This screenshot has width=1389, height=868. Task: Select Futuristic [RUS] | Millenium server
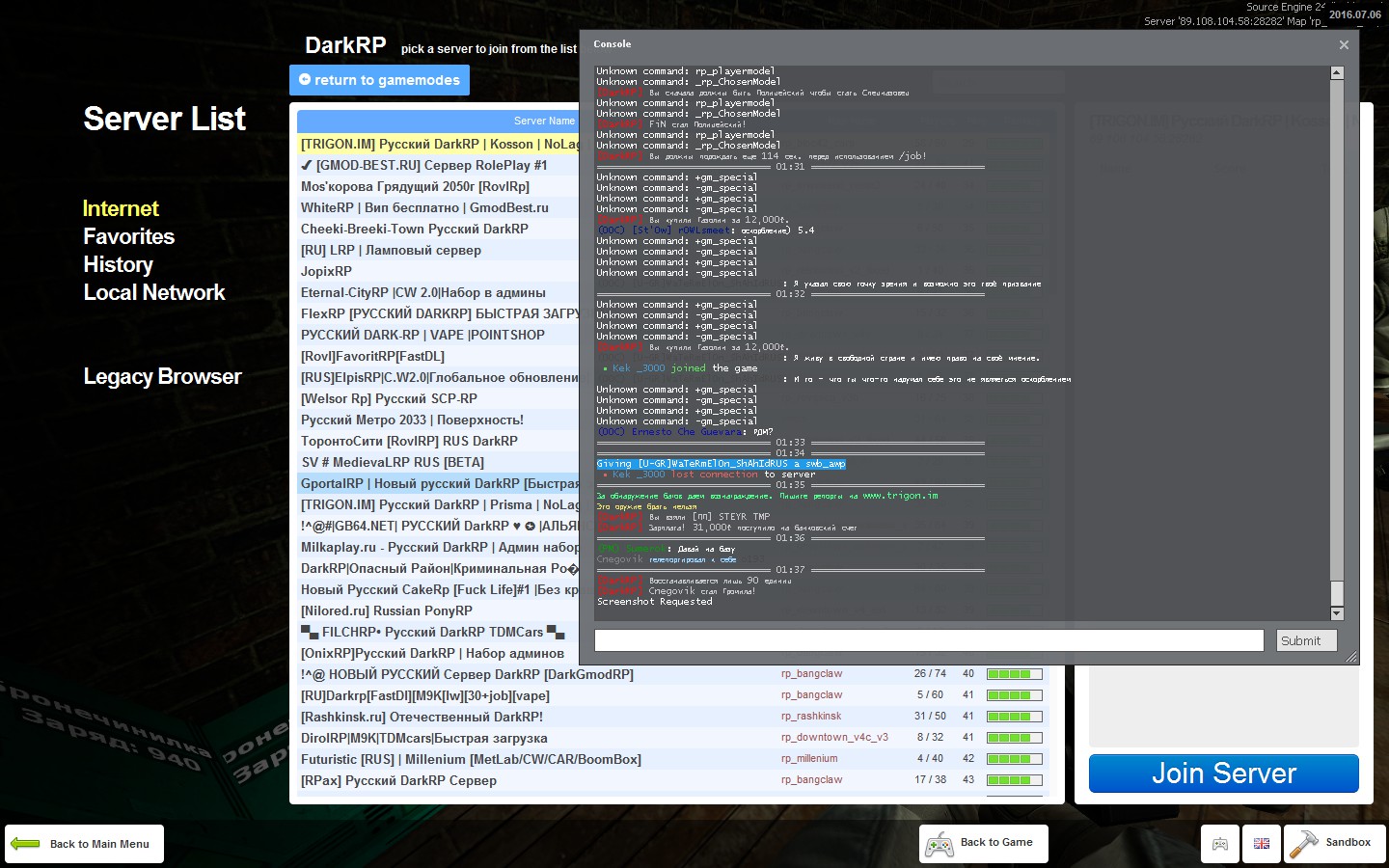point(672,759)
